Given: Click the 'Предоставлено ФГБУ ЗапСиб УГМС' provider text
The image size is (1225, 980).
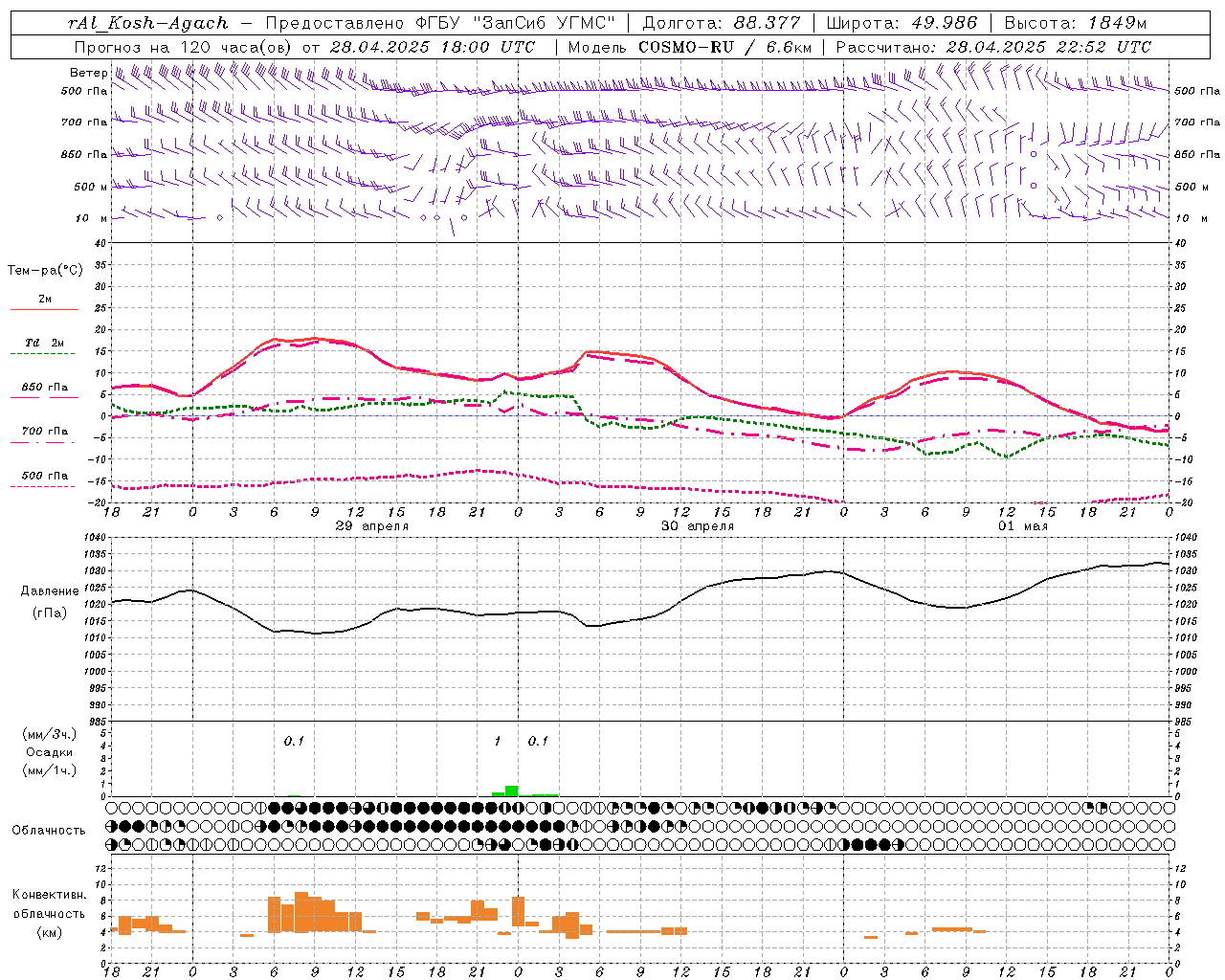Looking at the screenshot, I should coord(439,23).
